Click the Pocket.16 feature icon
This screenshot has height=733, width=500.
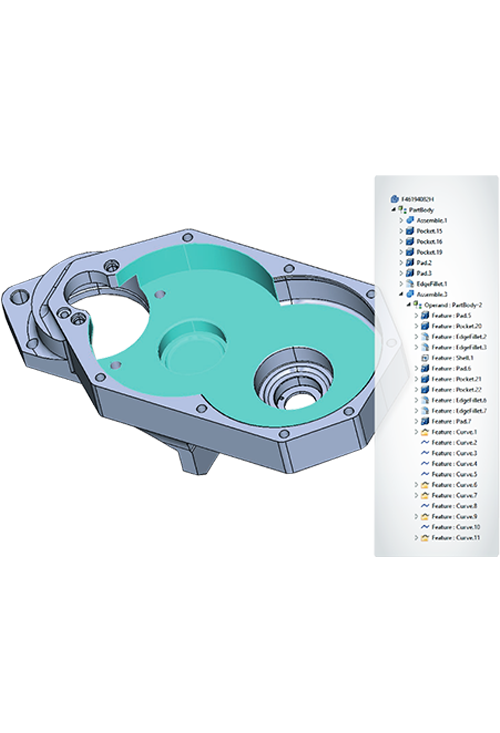coord(410,242)
